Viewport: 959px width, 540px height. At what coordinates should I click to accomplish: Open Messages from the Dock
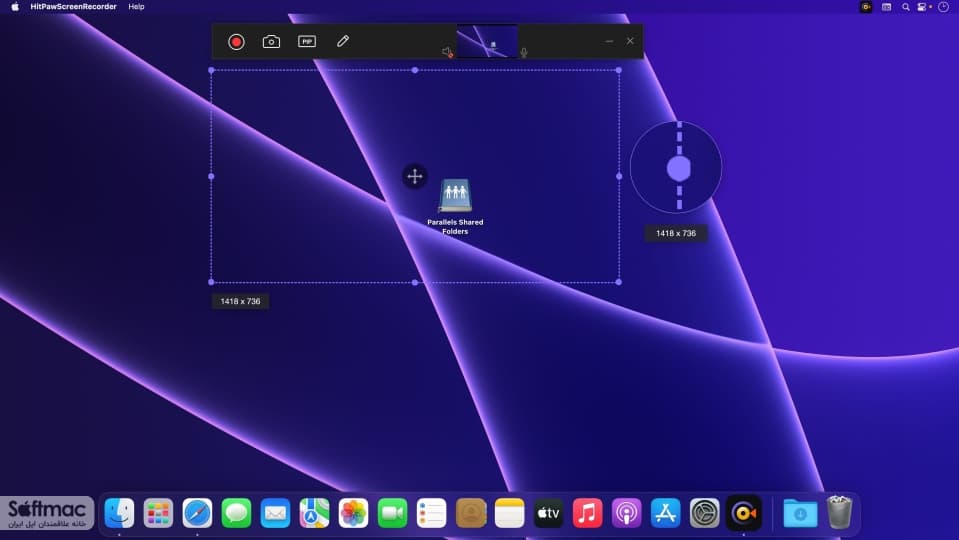(236, 512)
